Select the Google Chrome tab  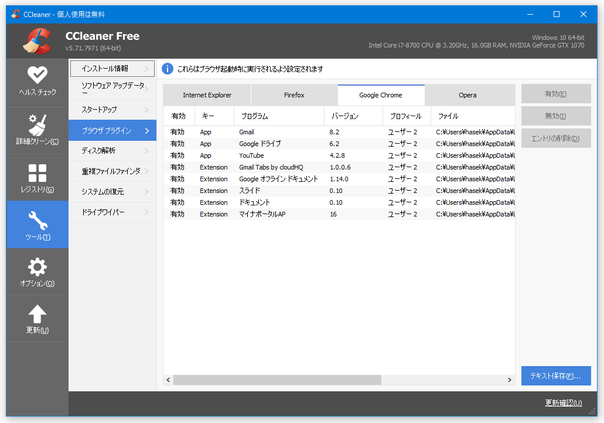click(381, 95)
